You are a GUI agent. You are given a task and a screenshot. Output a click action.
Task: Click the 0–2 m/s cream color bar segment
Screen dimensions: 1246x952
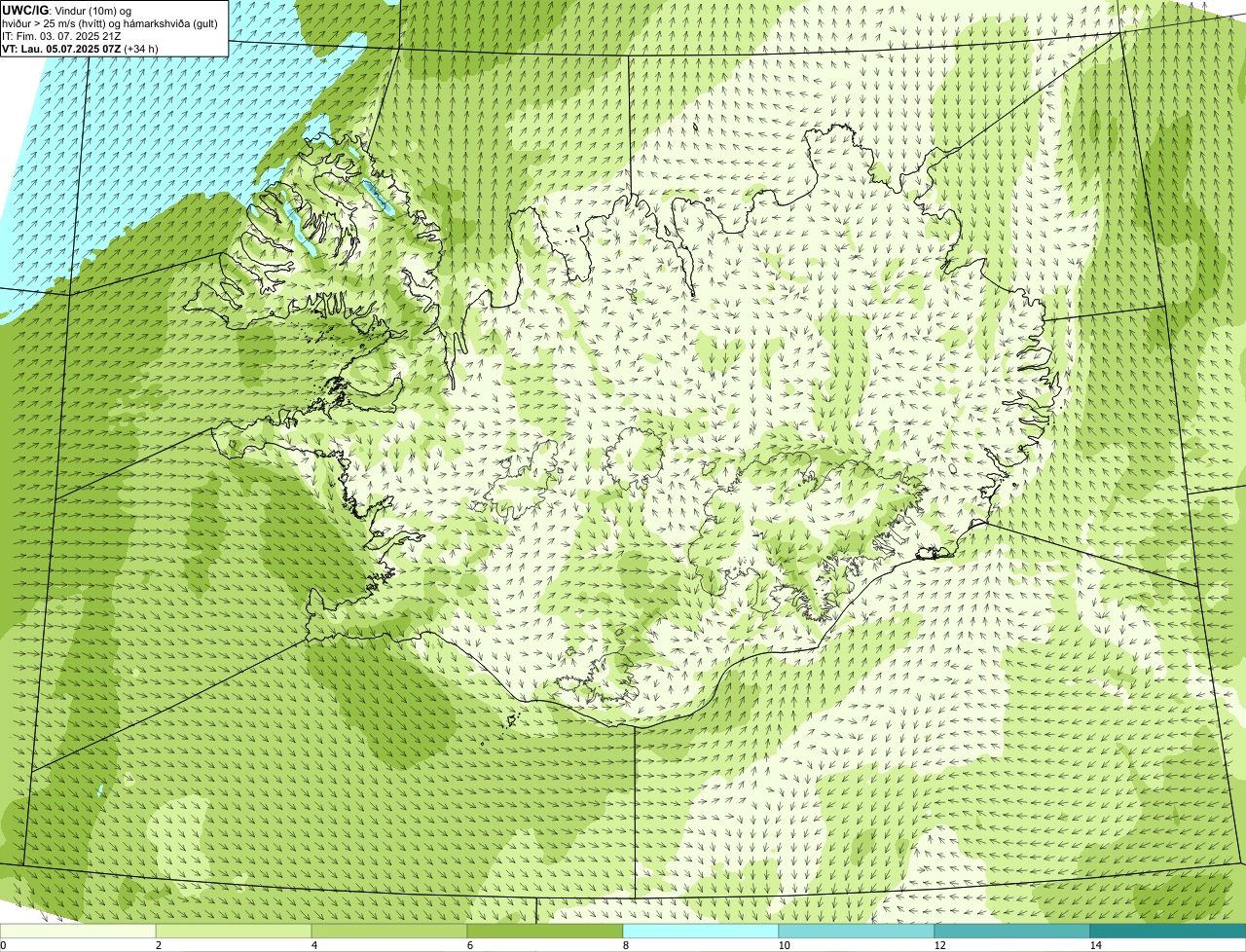pos(78,931)
